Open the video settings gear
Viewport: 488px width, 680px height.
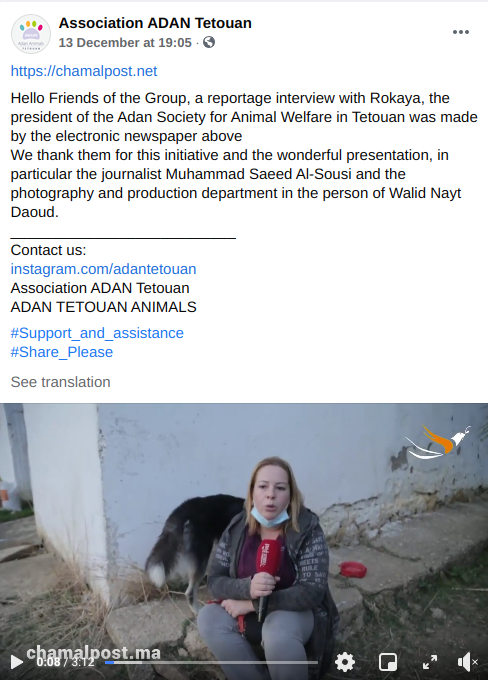coord(345,662)
